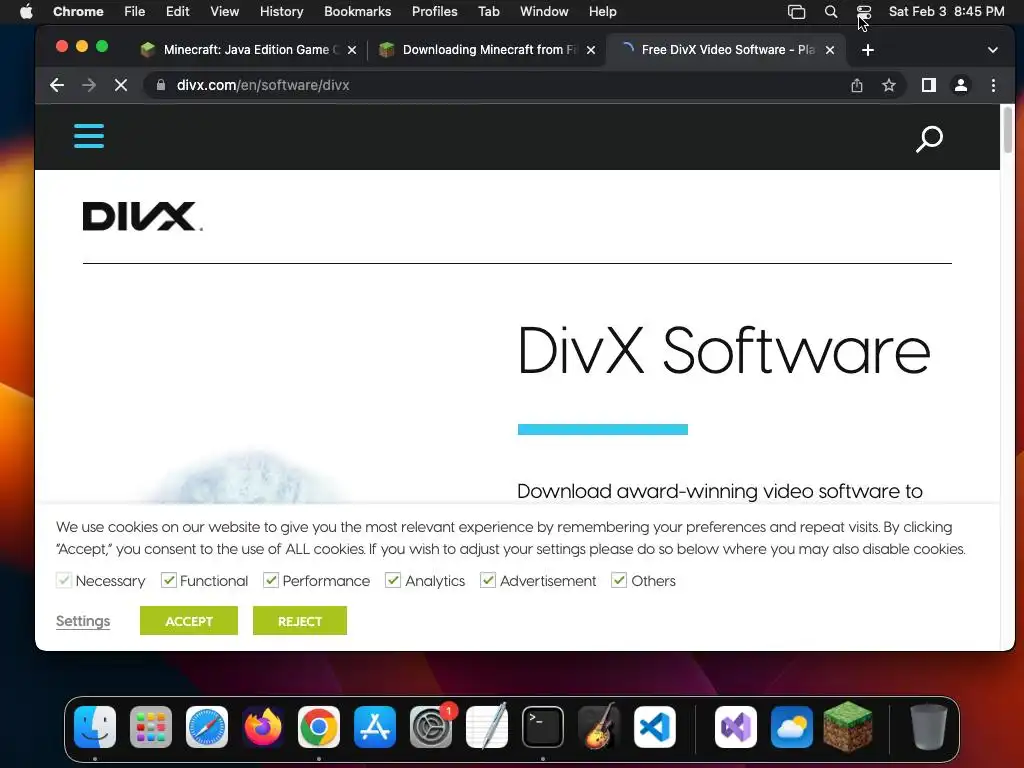Open the Chrome profile menu

coord(961,85)
